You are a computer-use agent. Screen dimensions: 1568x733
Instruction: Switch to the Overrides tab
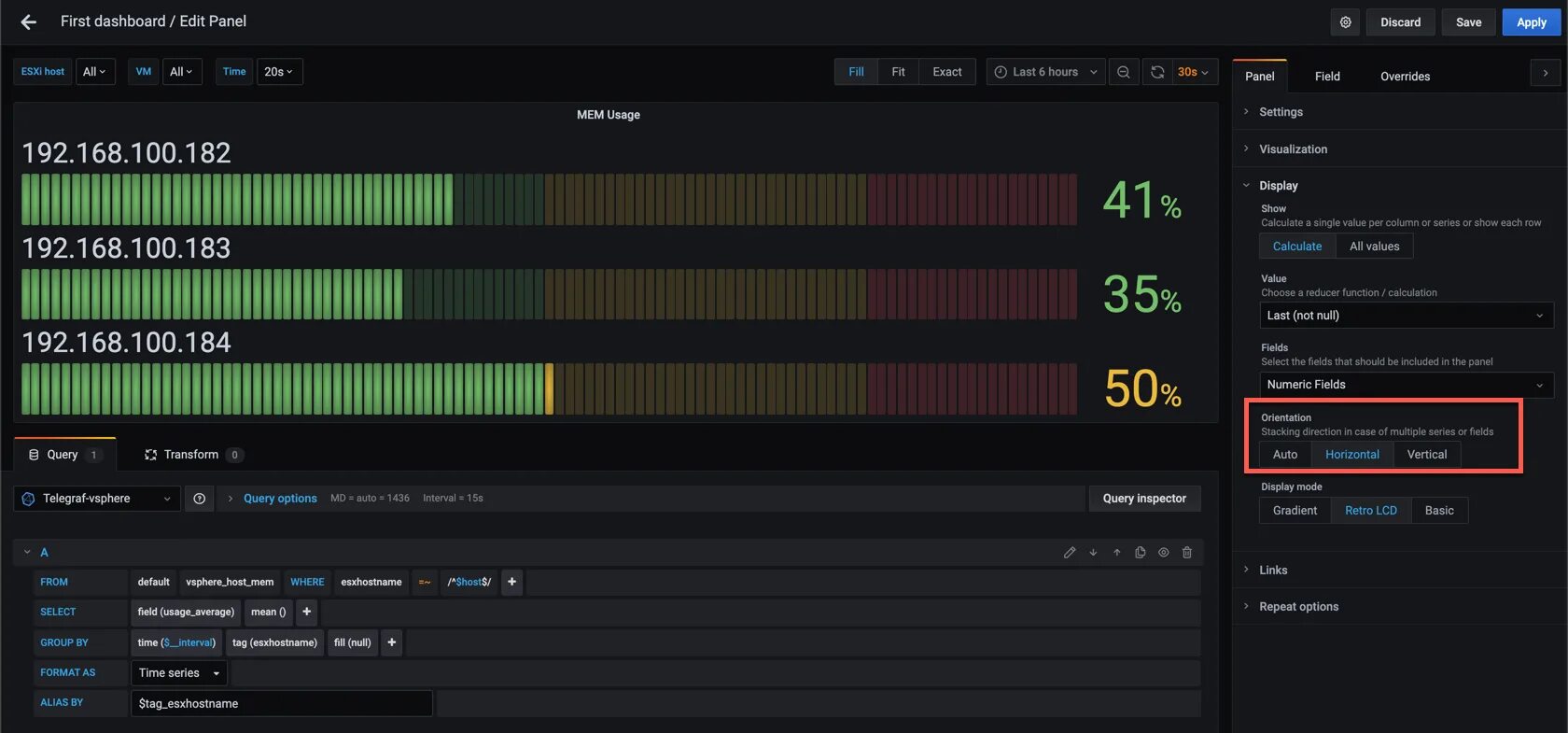pos(1405,77)
